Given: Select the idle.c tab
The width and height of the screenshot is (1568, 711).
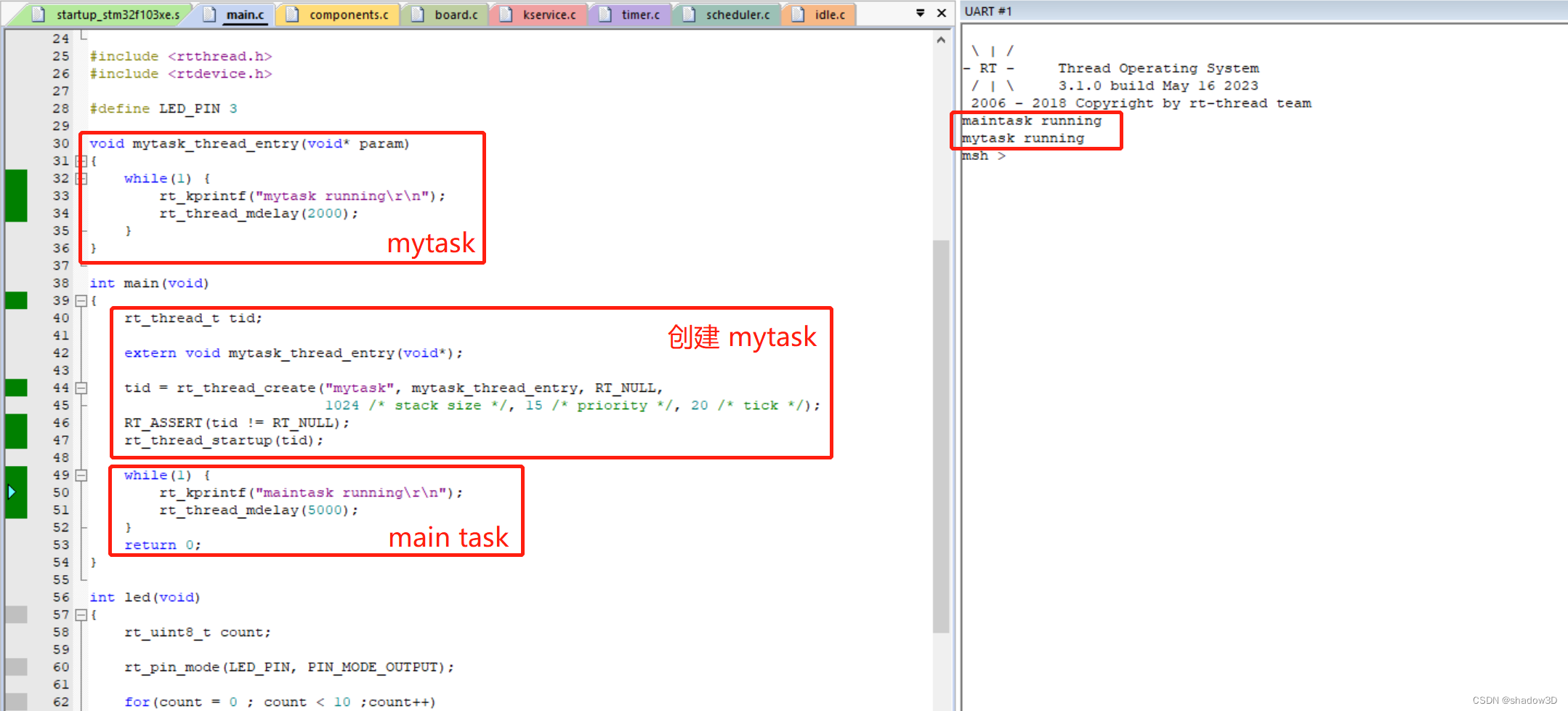Looking at the screenshot, I should (820, 15).
